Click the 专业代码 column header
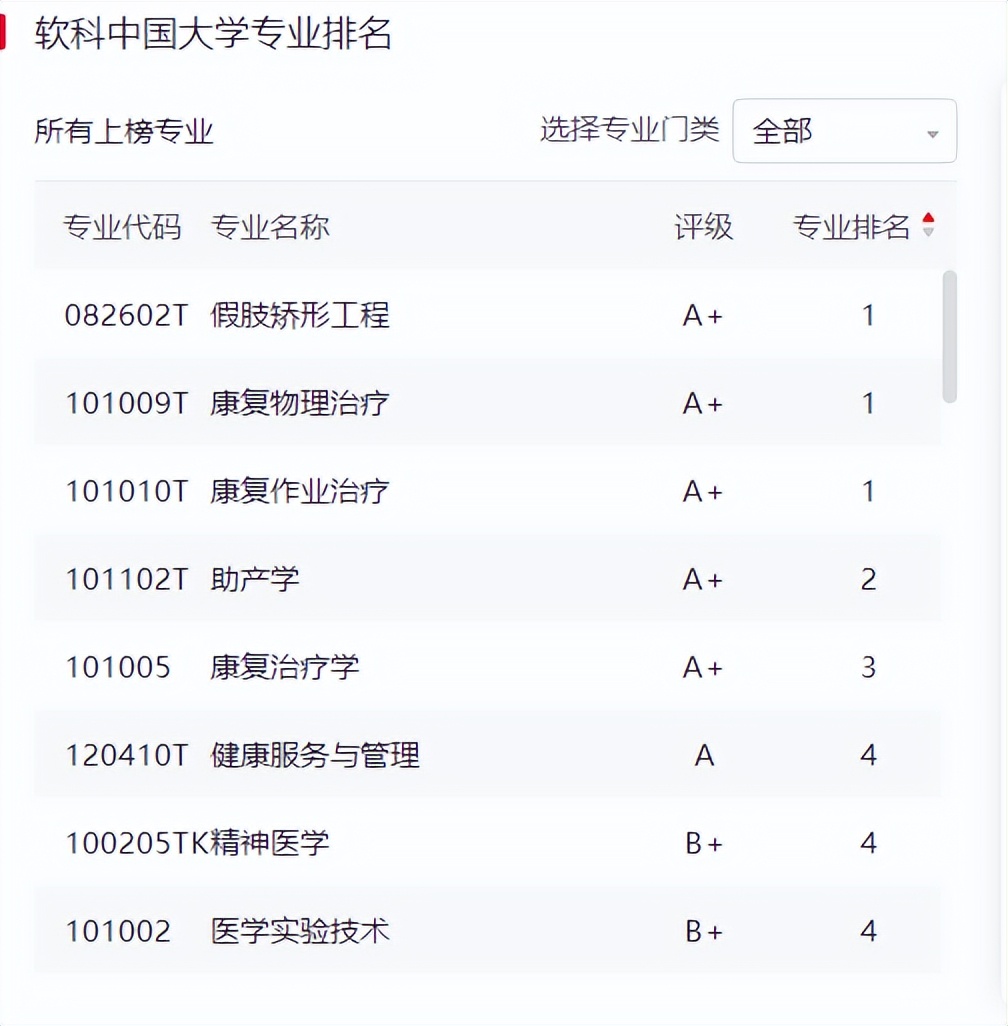 pyautogui.click(x=122, y=227)
